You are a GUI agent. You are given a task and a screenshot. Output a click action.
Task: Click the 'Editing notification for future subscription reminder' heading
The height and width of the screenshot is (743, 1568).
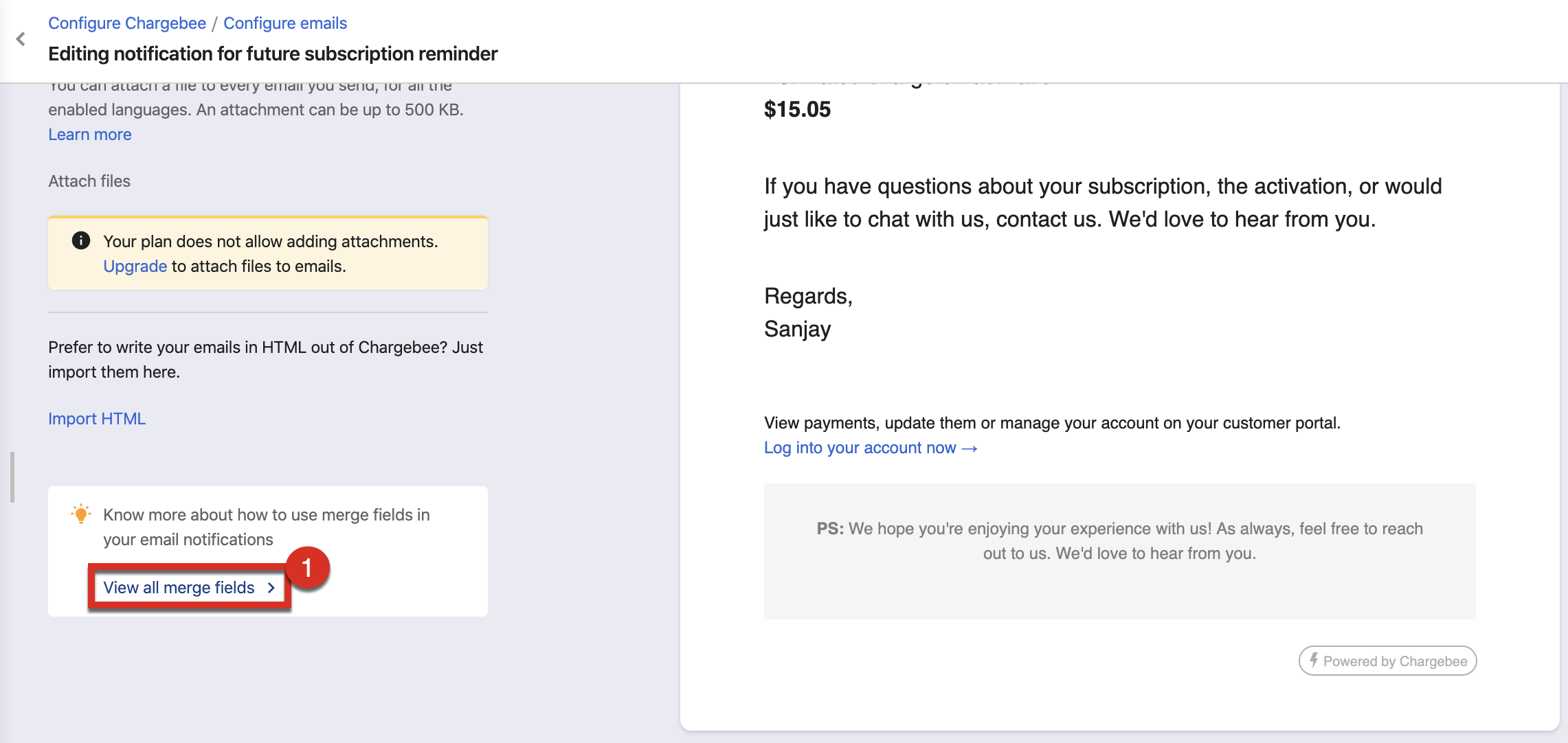(273, 54)
